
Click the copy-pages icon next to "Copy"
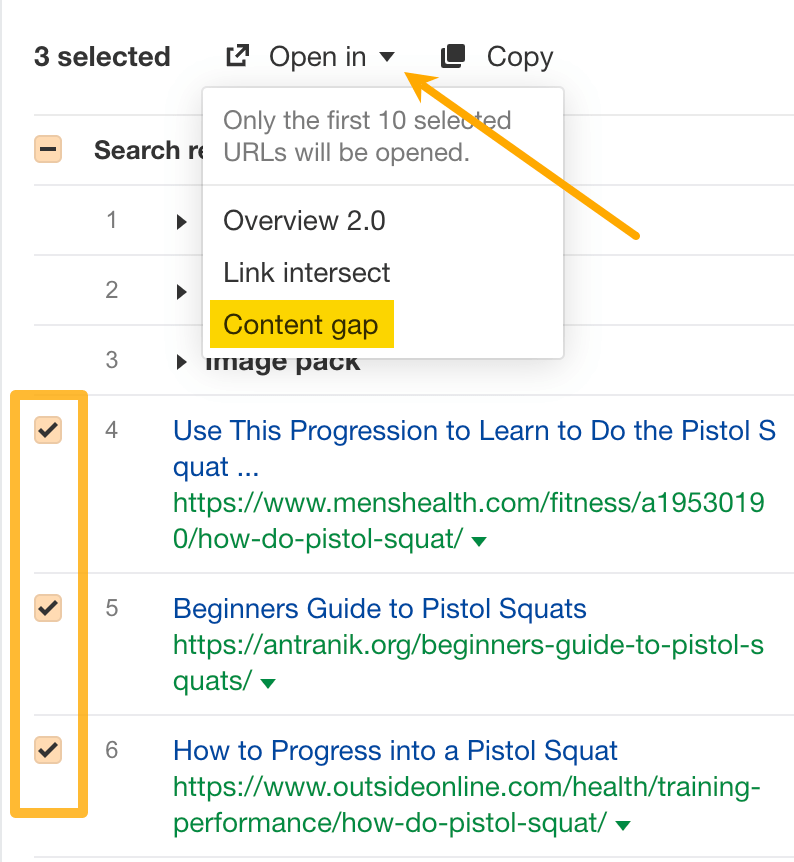point(452,56)
